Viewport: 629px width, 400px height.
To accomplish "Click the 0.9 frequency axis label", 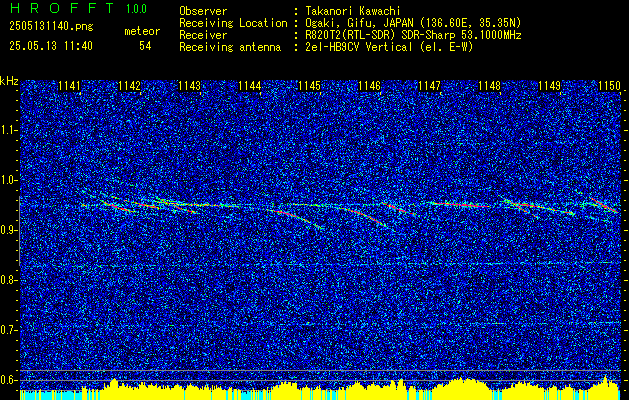I will click(x=9, y=230).
